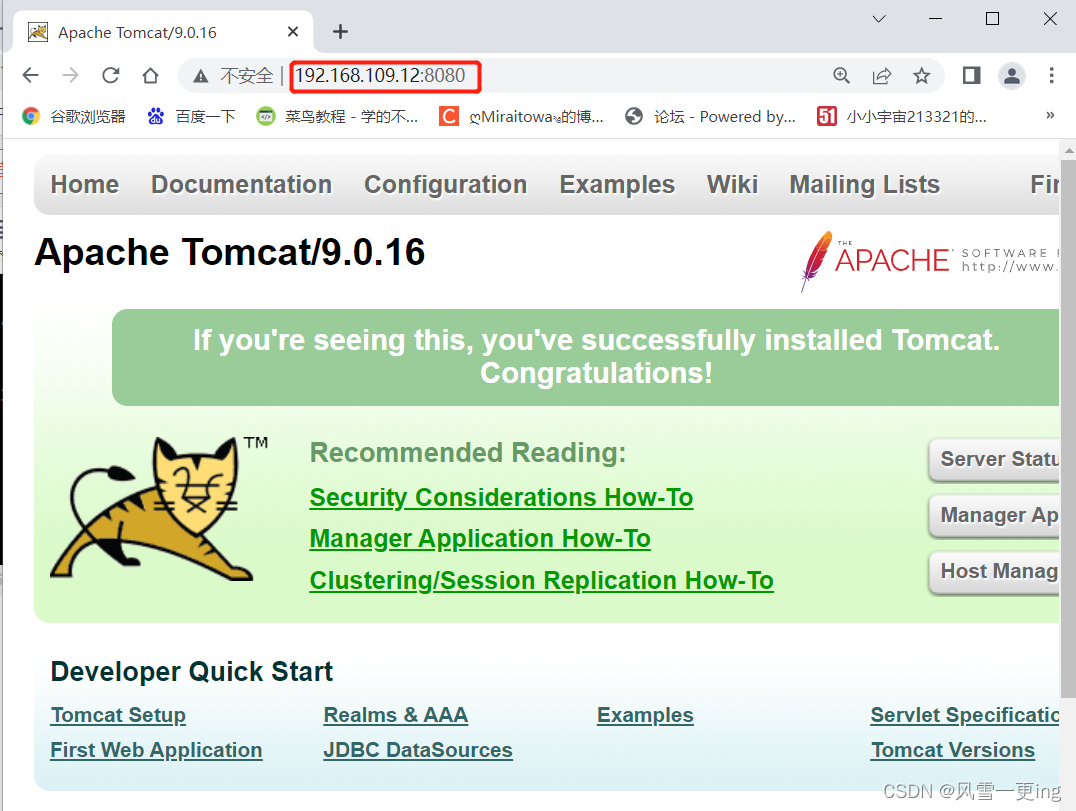
Task: Click the Tomcat cat mascot image
Action: coord(159,509)
